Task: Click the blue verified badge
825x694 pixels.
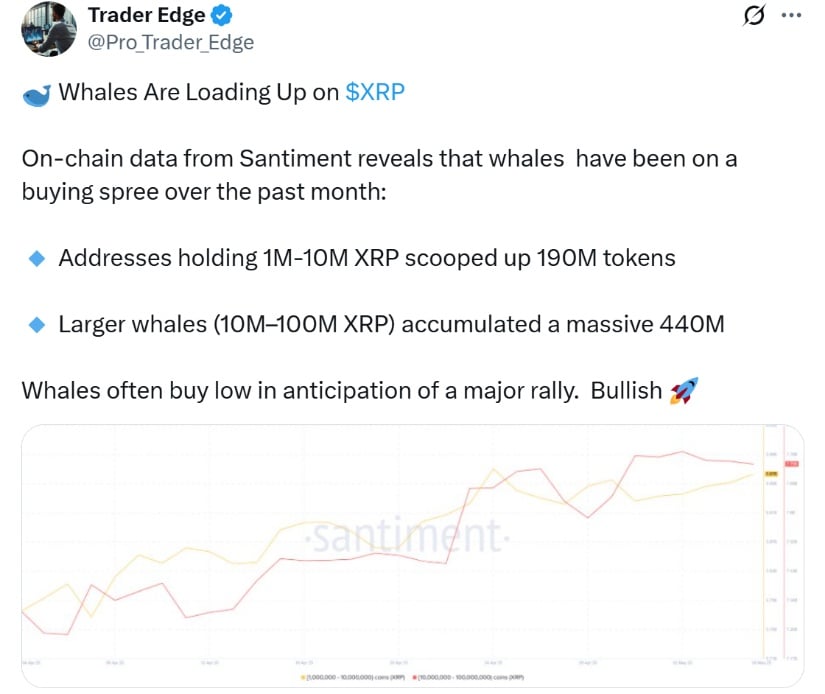Action: click(x=222, y=15)
